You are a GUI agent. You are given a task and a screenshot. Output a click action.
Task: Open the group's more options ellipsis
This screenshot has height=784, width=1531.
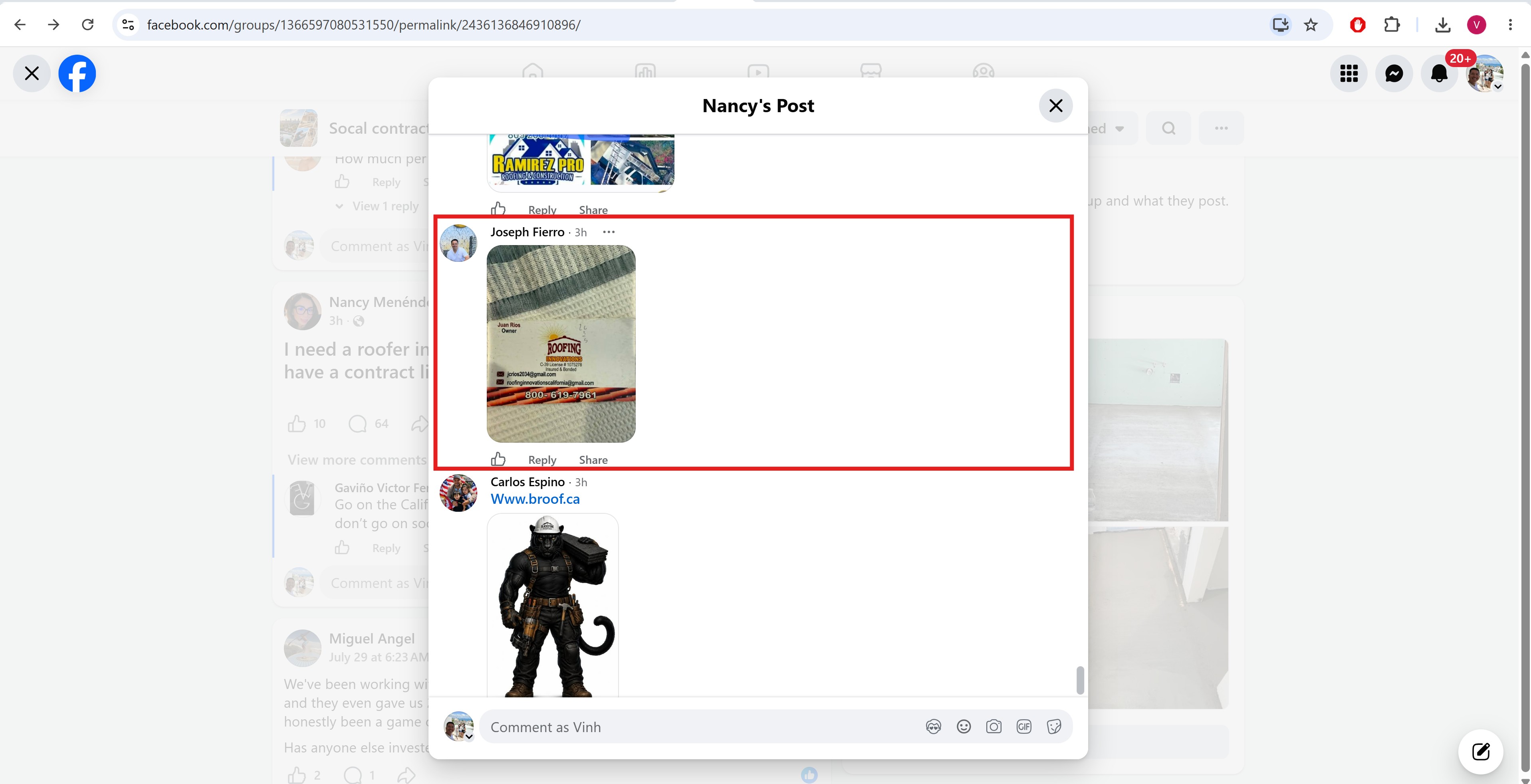[1222, 128]
